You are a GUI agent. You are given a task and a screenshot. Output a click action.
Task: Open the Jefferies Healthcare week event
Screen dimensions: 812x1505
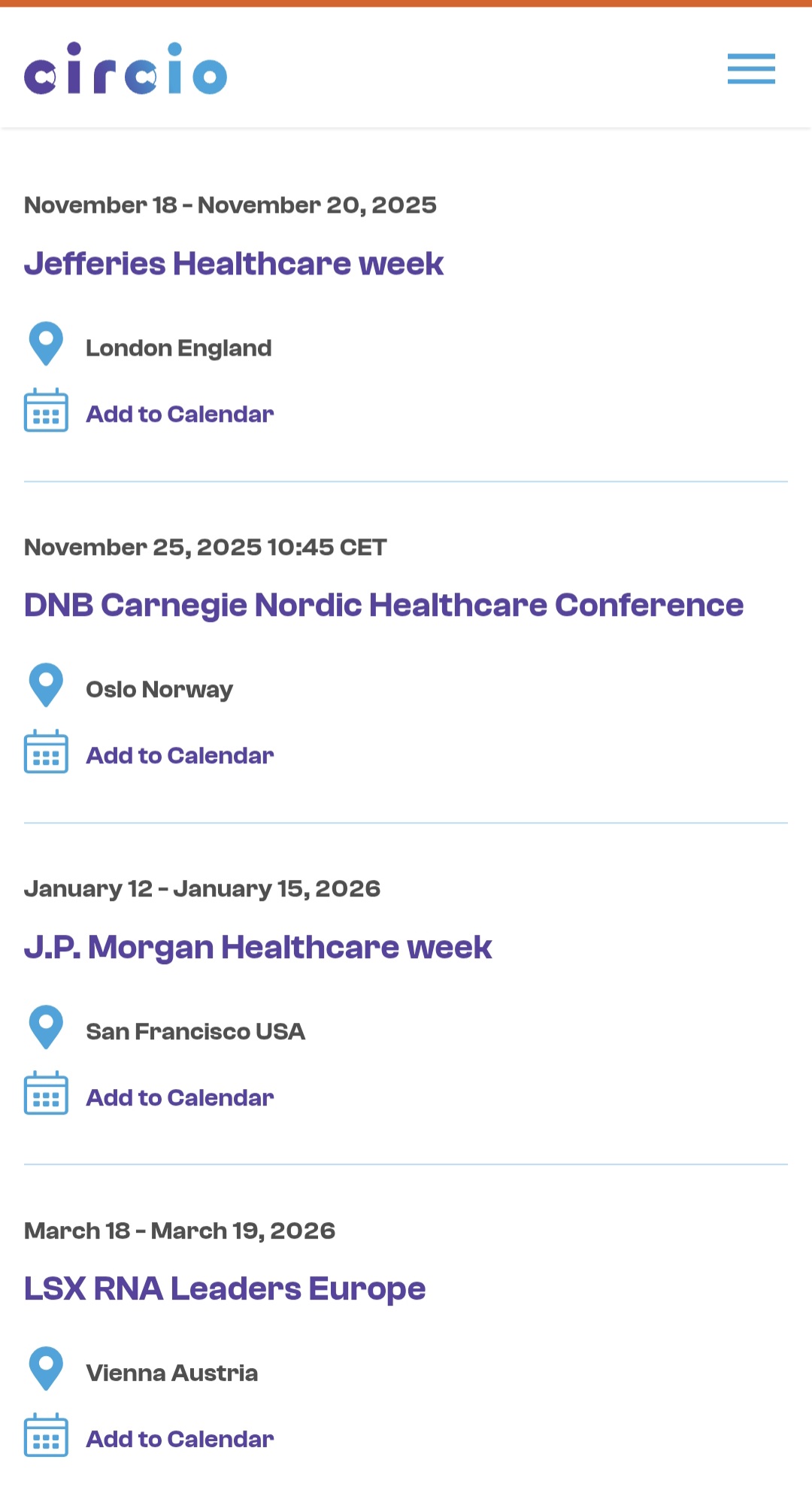[233, 264]
